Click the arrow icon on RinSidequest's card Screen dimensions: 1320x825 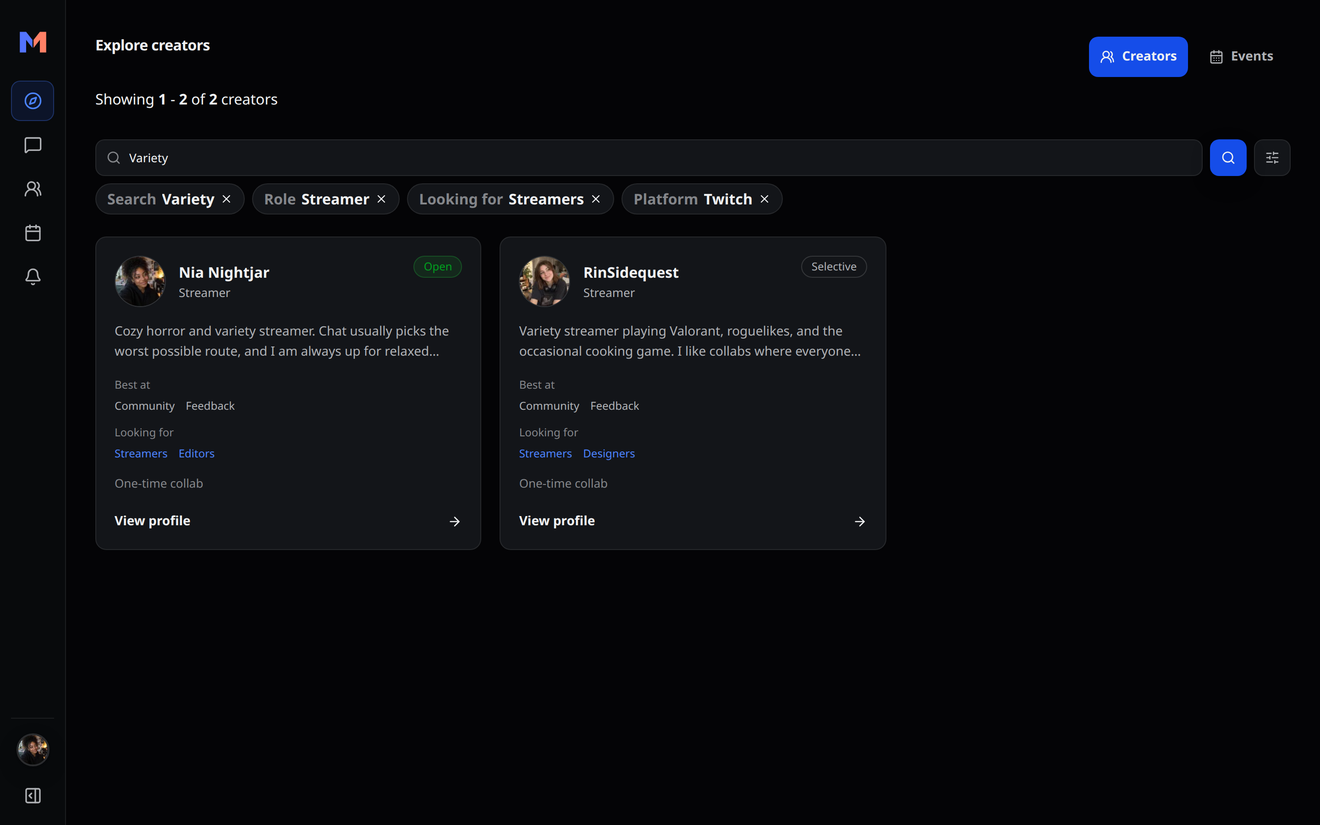pyautogui.click(x=860, y=521)
